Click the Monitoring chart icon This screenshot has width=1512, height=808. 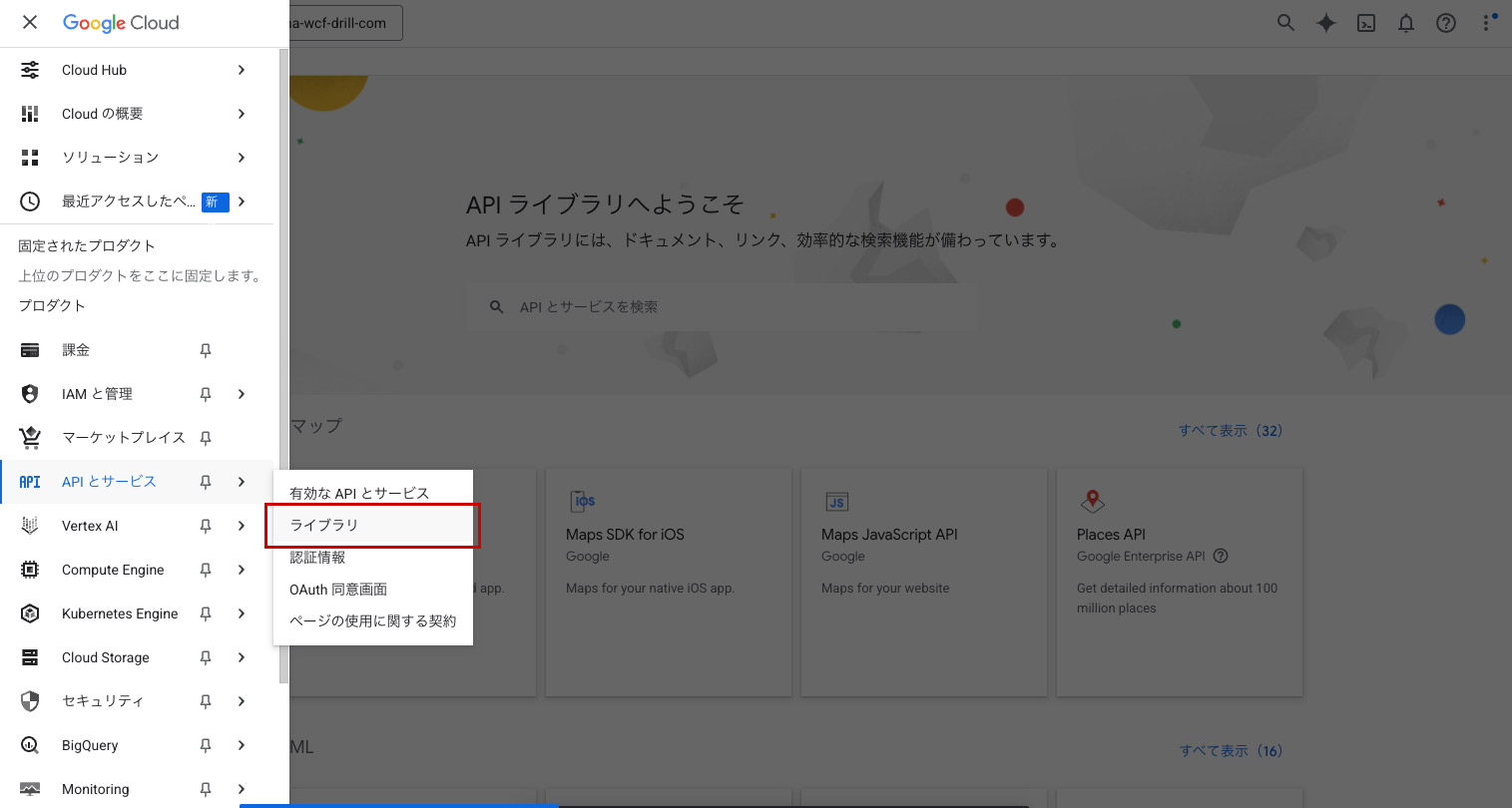pyautogui.click(x=30, y=789)
